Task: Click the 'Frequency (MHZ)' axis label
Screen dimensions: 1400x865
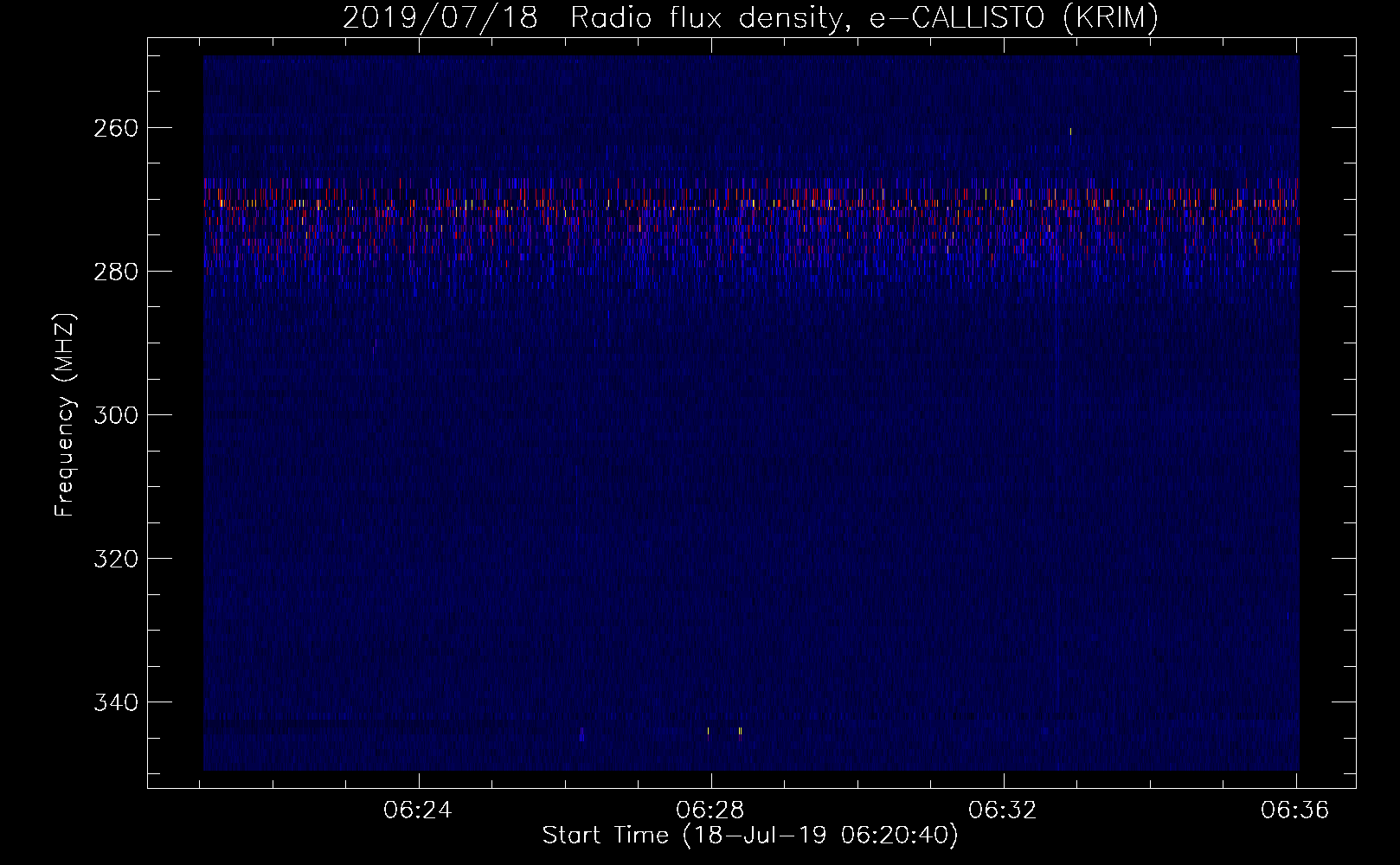Action: click(65, 414)
